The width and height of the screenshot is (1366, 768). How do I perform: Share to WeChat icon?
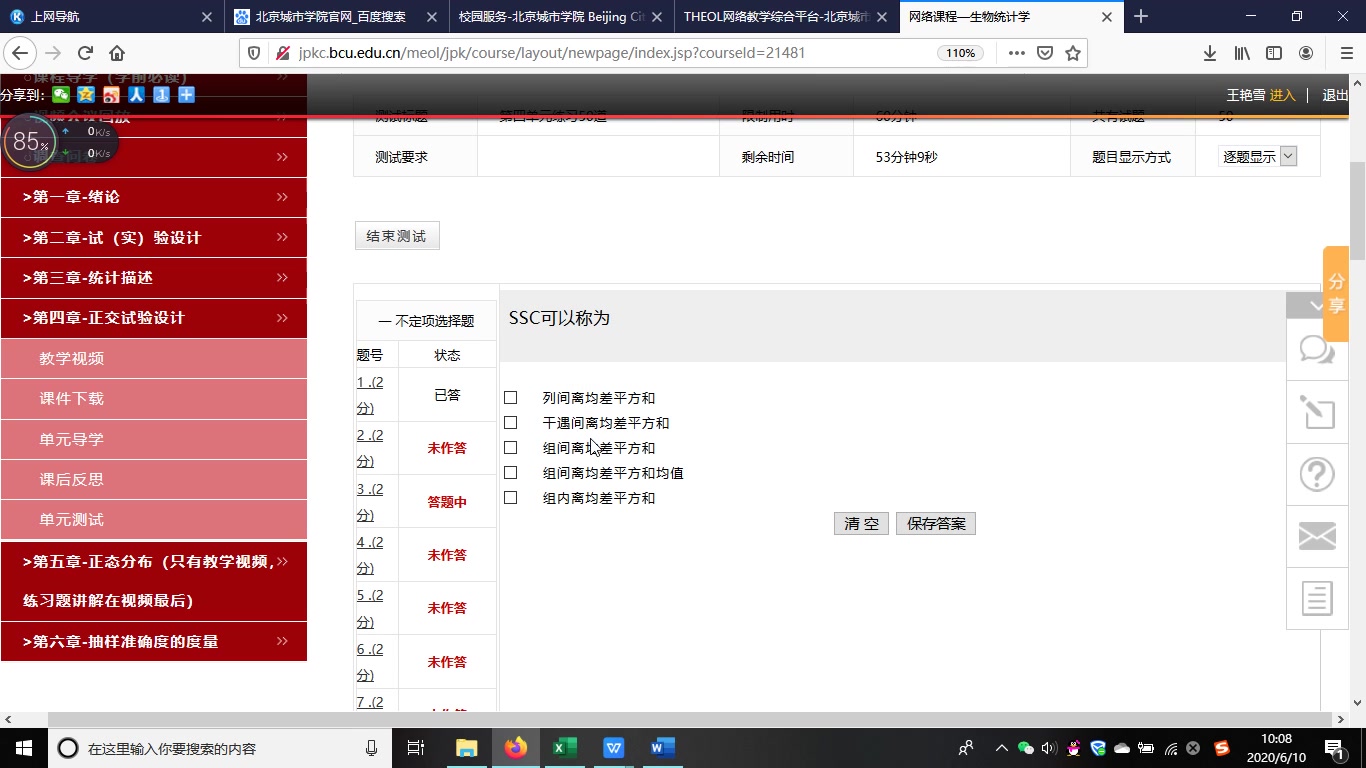click(x=62, y=95)
